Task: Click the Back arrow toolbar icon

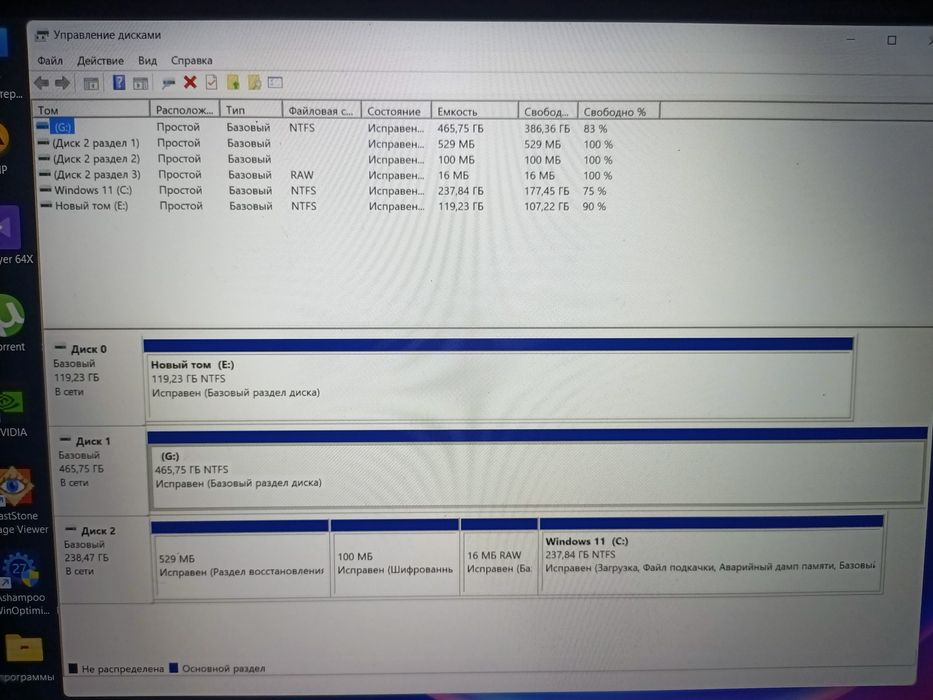Action: tap(42, 83)
